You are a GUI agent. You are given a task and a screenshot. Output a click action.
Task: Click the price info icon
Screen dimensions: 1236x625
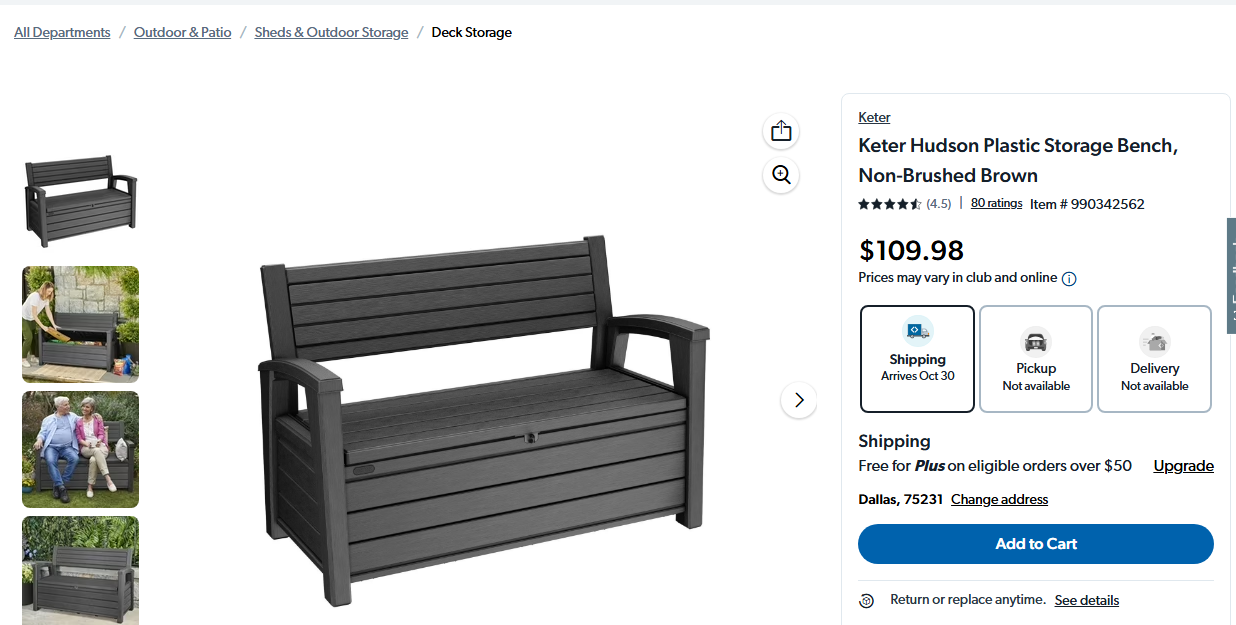tap(1069, 279)
